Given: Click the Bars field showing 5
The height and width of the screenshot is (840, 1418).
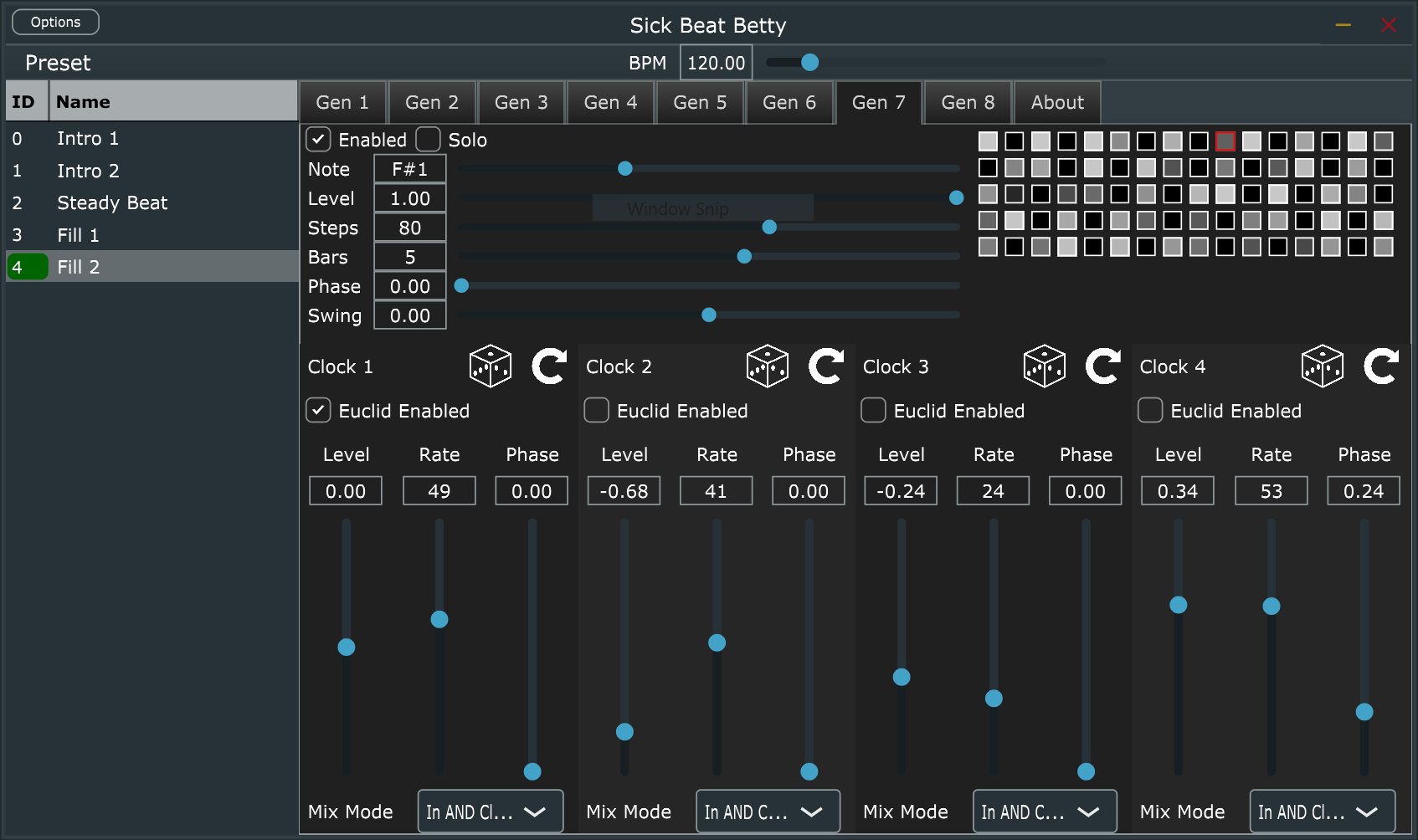Looking at the screenshot, I should point(410,257).
